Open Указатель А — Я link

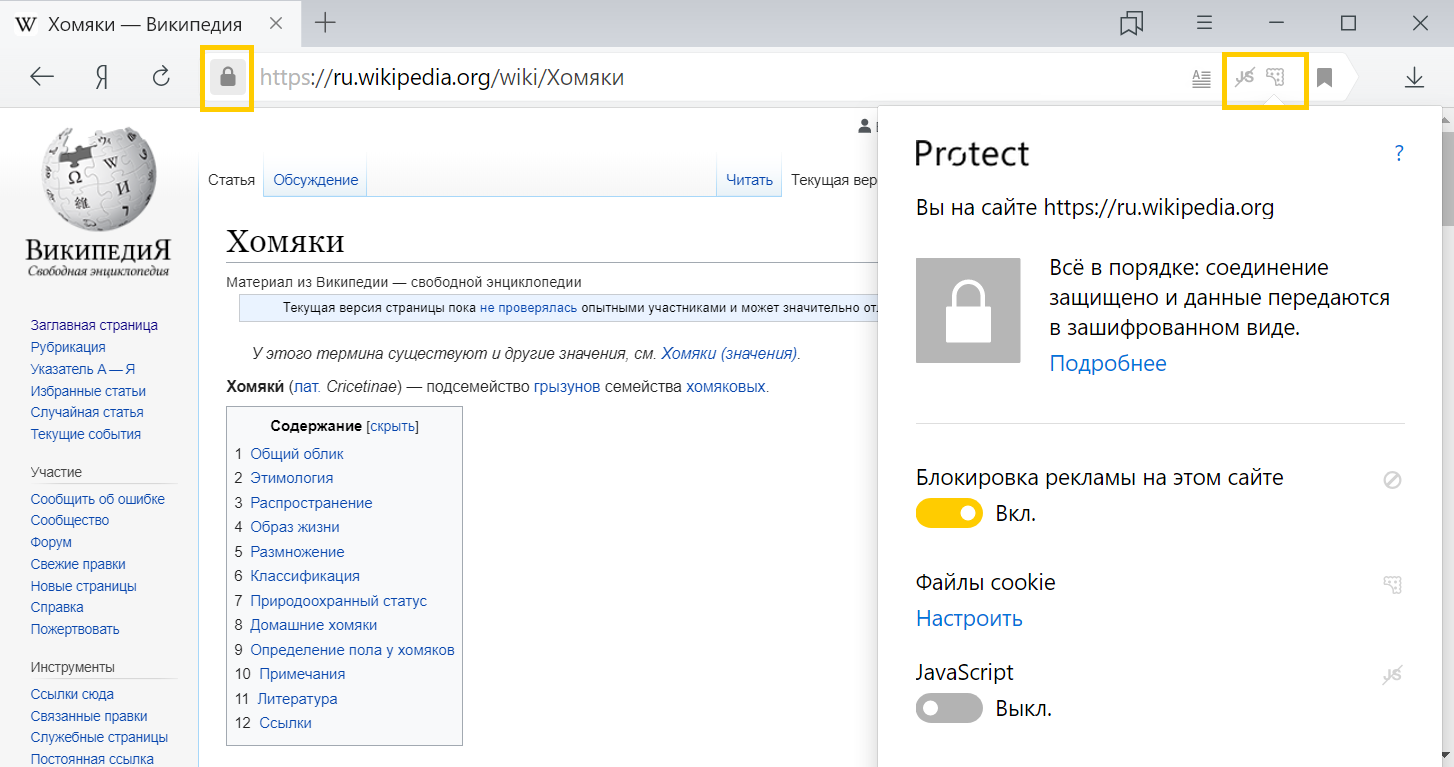(83, 369)
